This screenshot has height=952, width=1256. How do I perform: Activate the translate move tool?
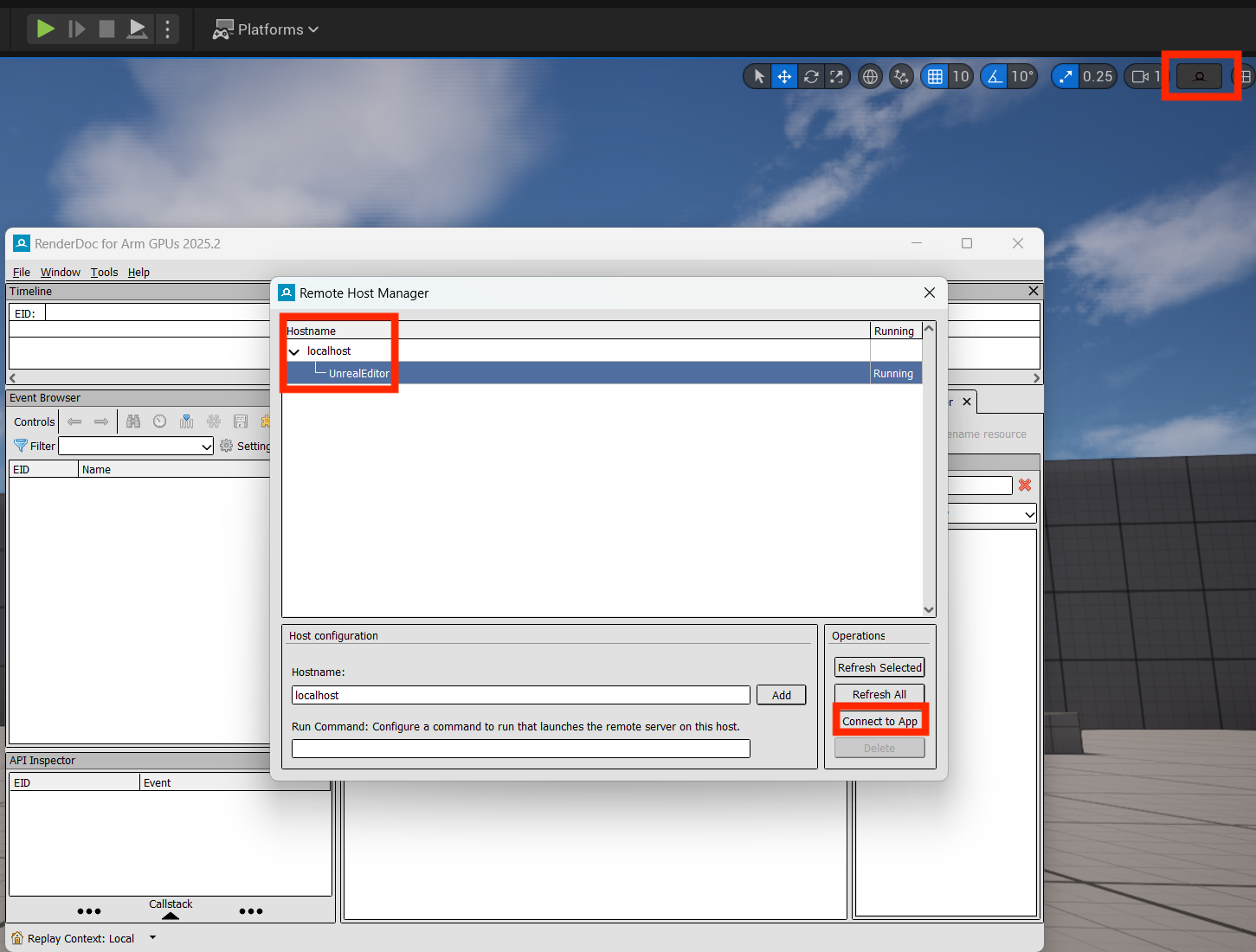tap(784, 76)
